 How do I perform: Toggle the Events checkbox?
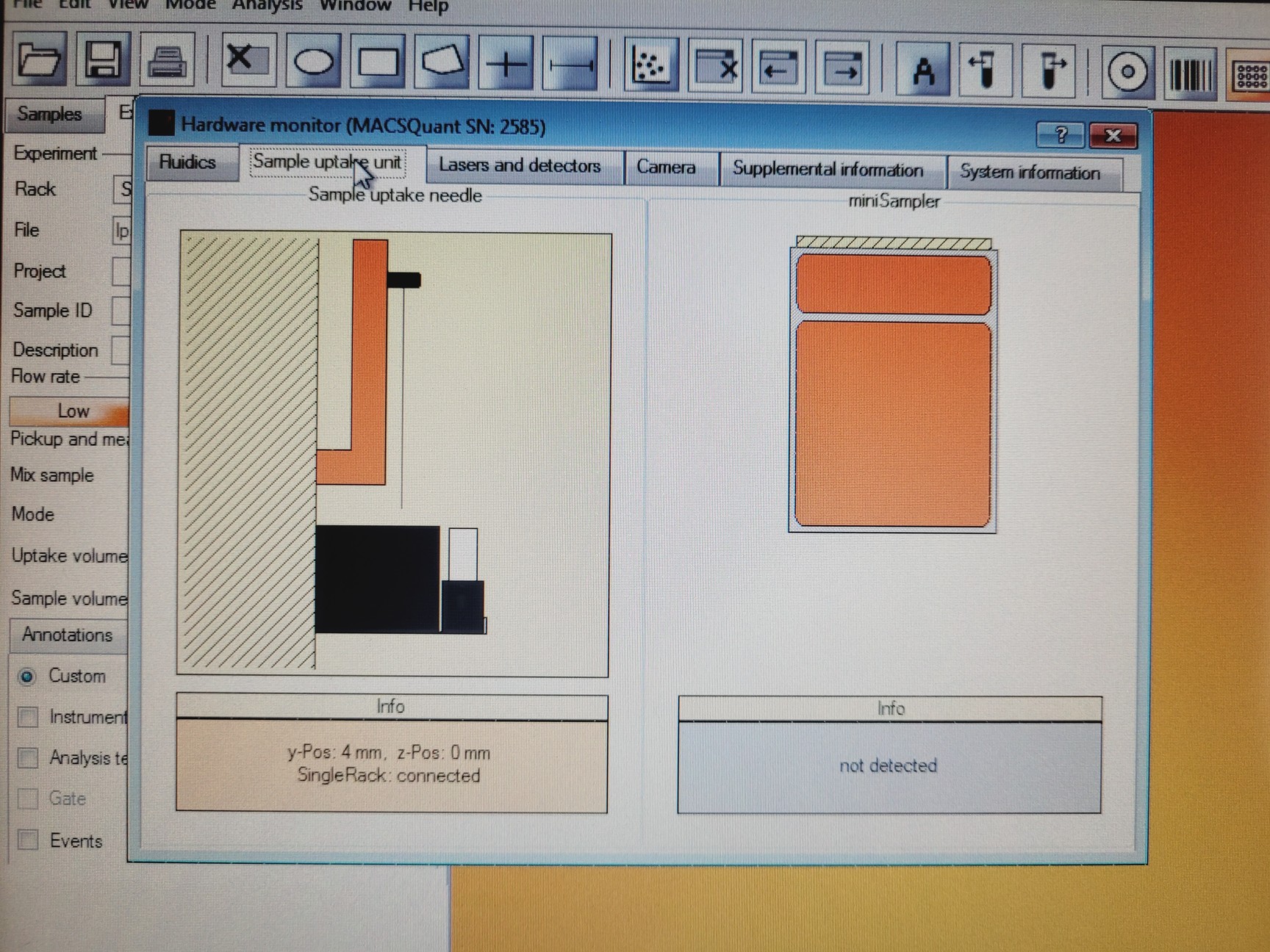[28, 840]
